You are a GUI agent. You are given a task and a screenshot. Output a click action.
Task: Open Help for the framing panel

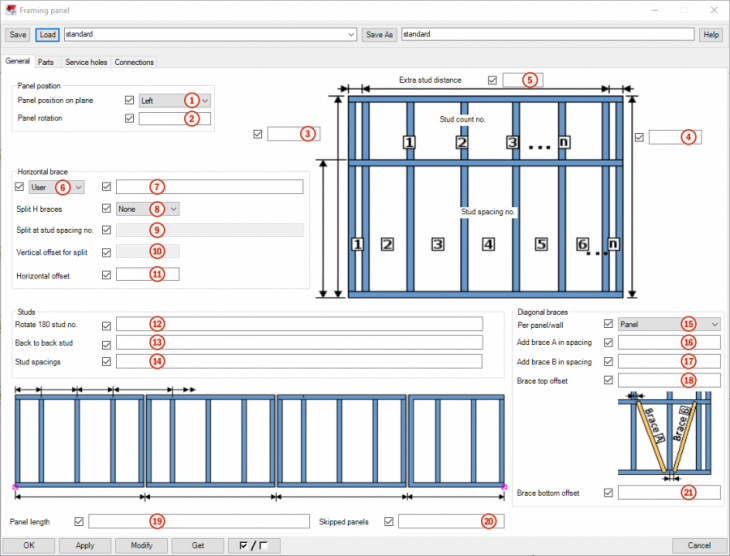710,34
